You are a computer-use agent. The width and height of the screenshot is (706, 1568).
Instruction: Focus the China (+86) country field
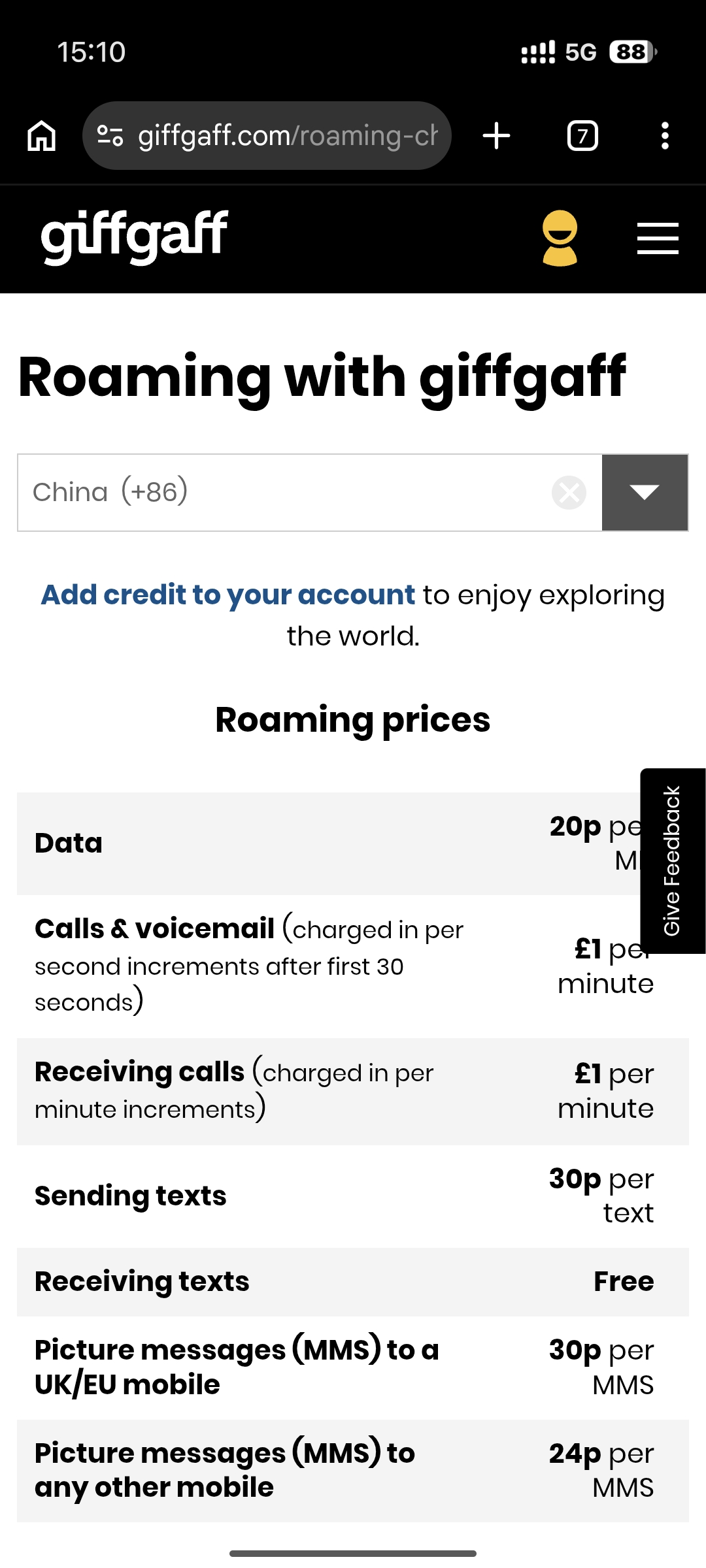281,493
